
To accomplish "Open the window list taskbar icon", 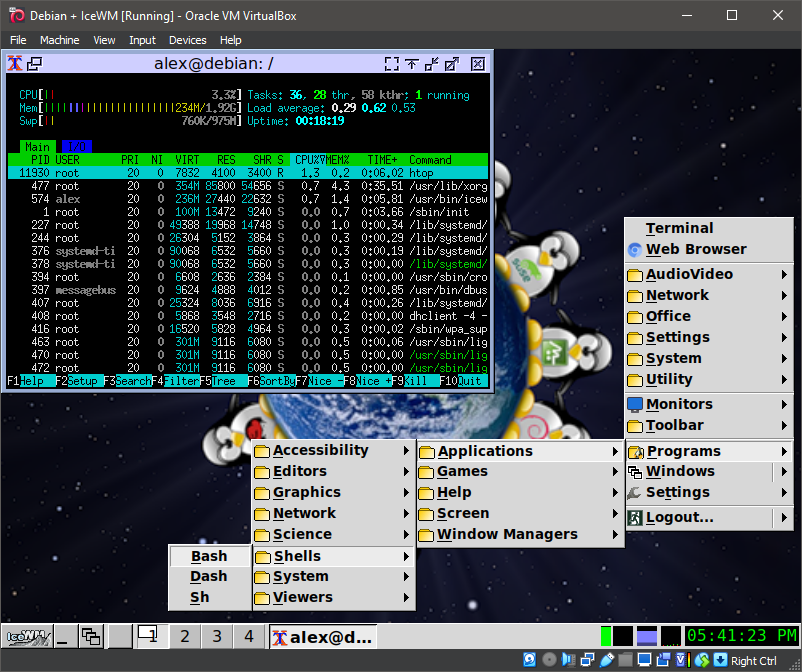I will point(91,636).
